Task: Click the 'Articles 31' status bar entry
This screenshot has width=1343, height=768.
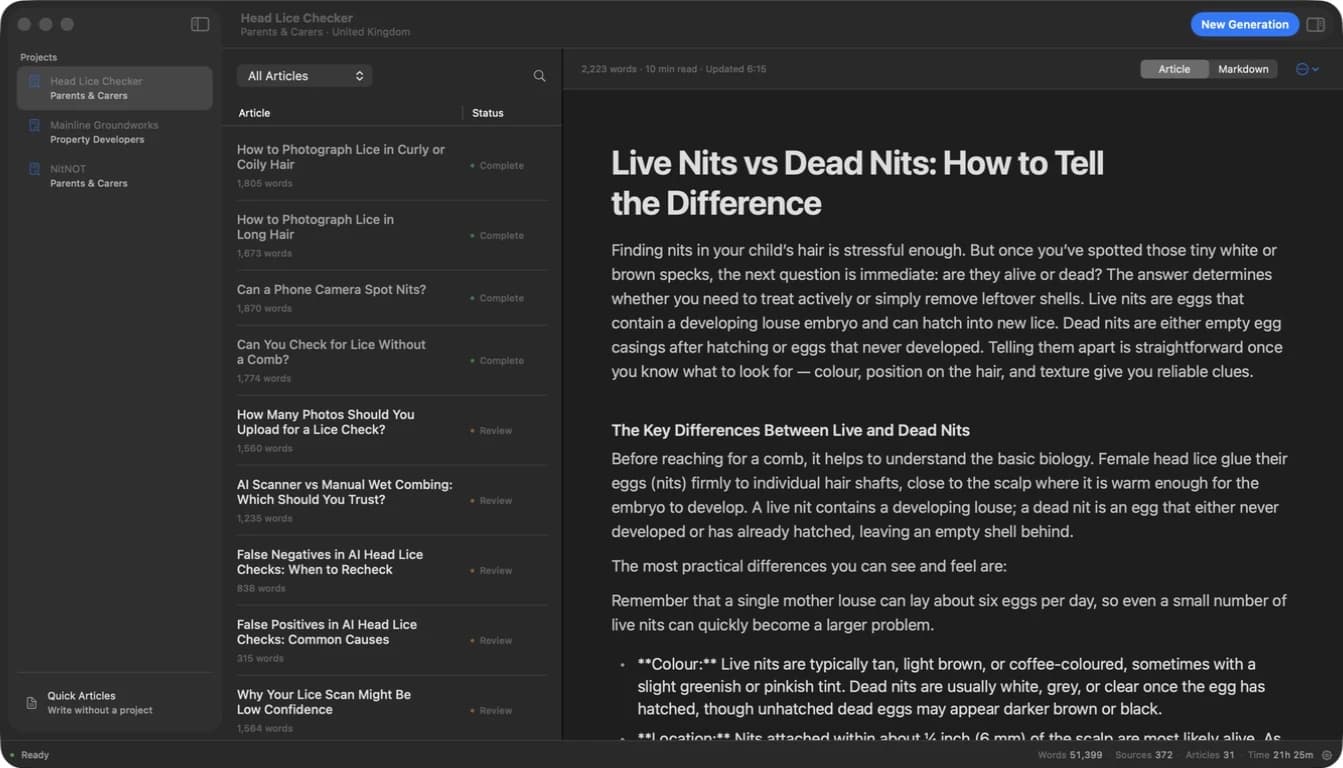Action: (x=1210, y=755)
